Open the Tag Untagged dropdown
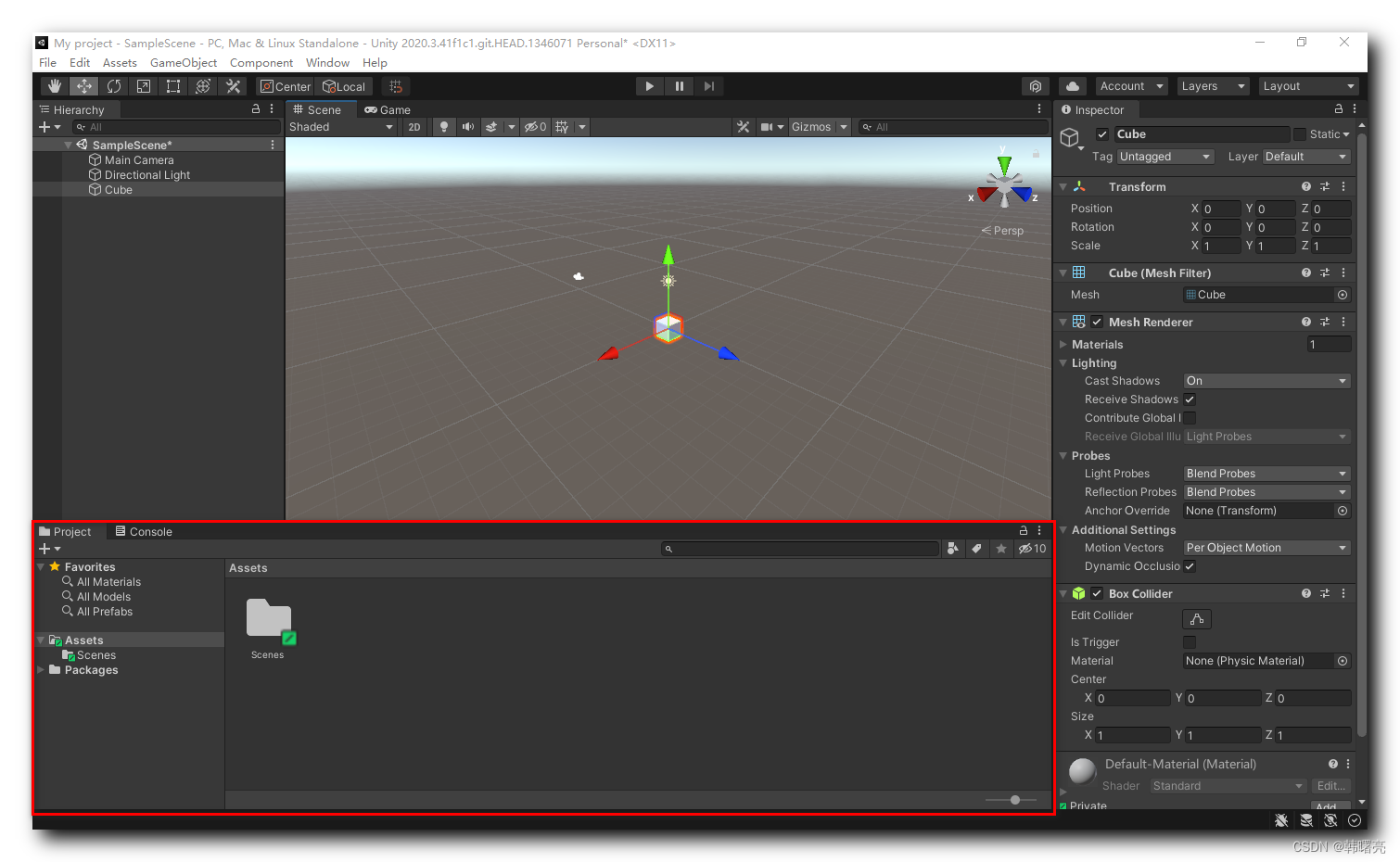This screenshot has height=862, width=1400. (1165, 157)
